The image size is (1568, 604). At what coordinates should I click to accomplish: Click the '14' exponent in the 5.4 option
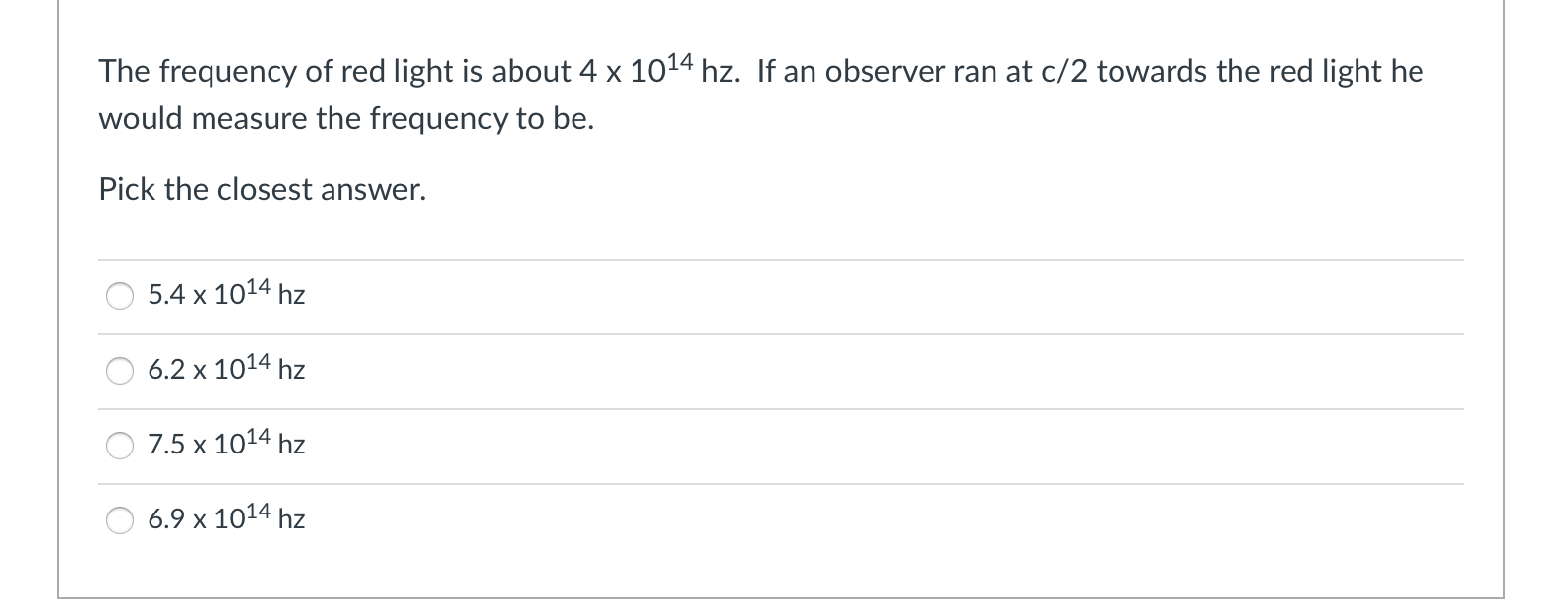pyautogui.click(x=257, y=286)
